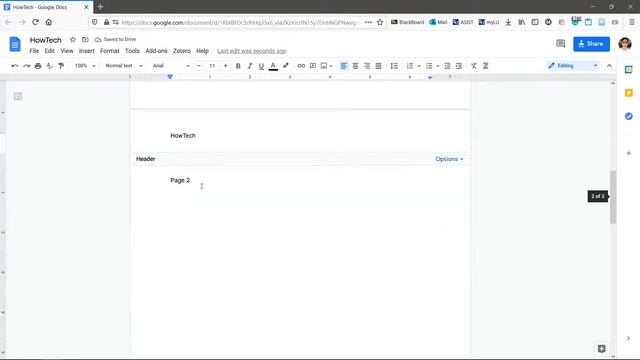Expand the header Options dropdown

click(x=449, y=159)
